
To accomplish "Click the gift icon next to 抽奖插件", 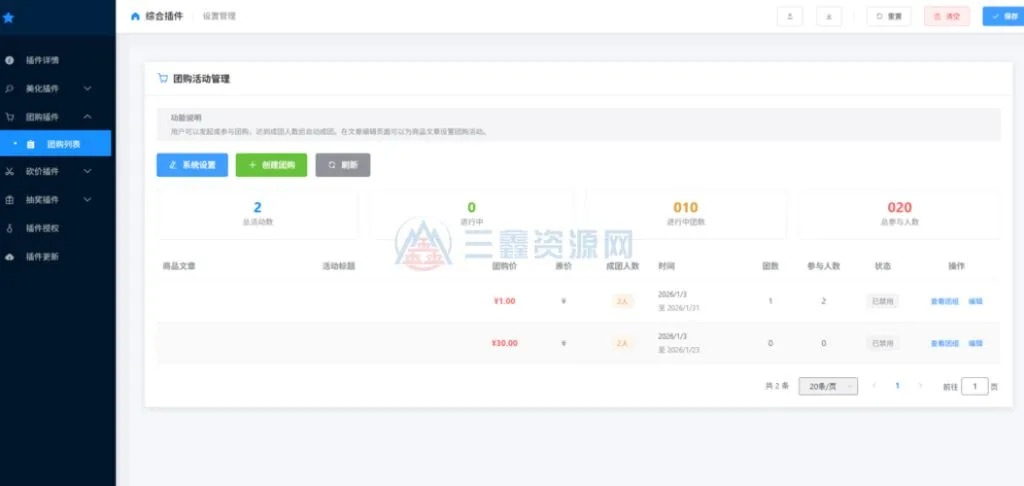I will pyautogui.click(x=9, y=200).
